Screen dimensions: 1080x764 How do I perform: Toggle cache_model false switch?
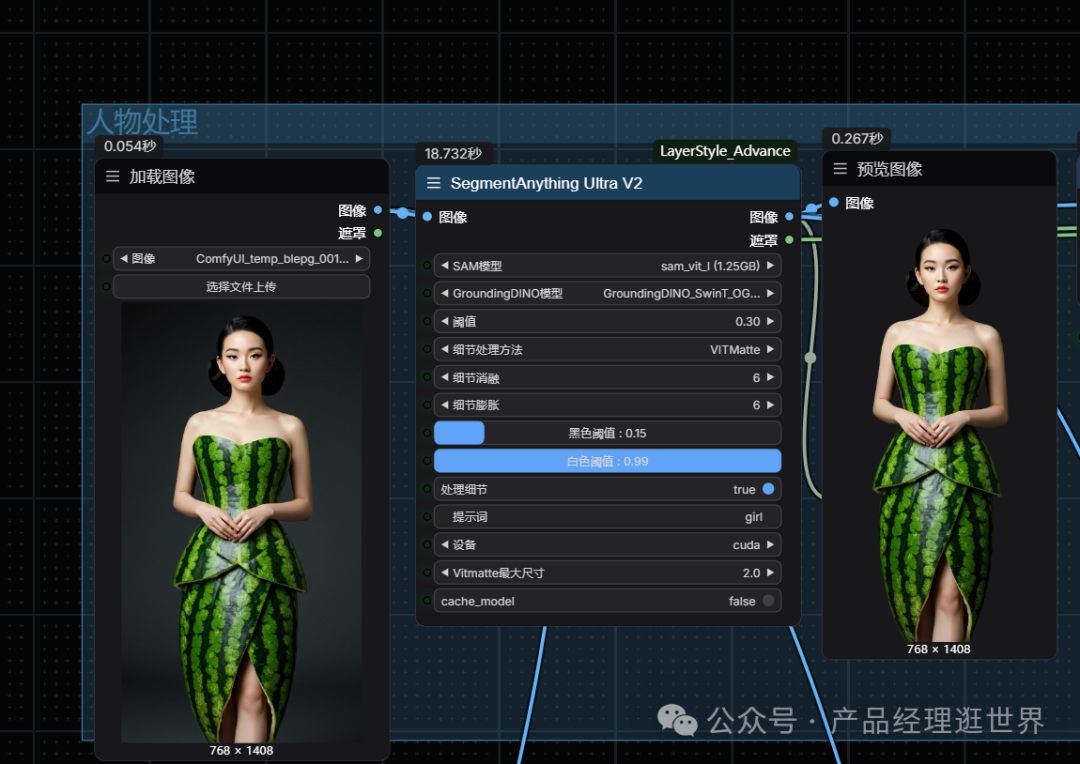(769, 601)
